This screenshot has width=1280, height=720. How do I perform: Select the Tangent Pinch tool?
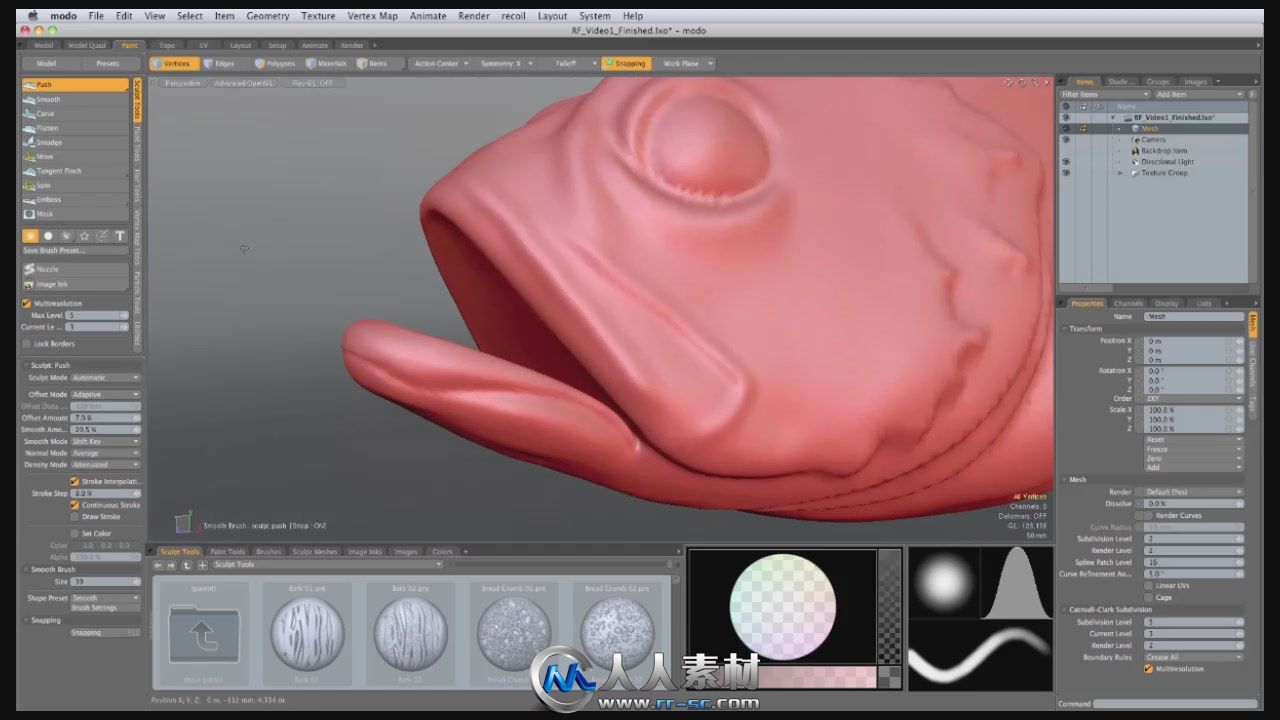point(75,171)
